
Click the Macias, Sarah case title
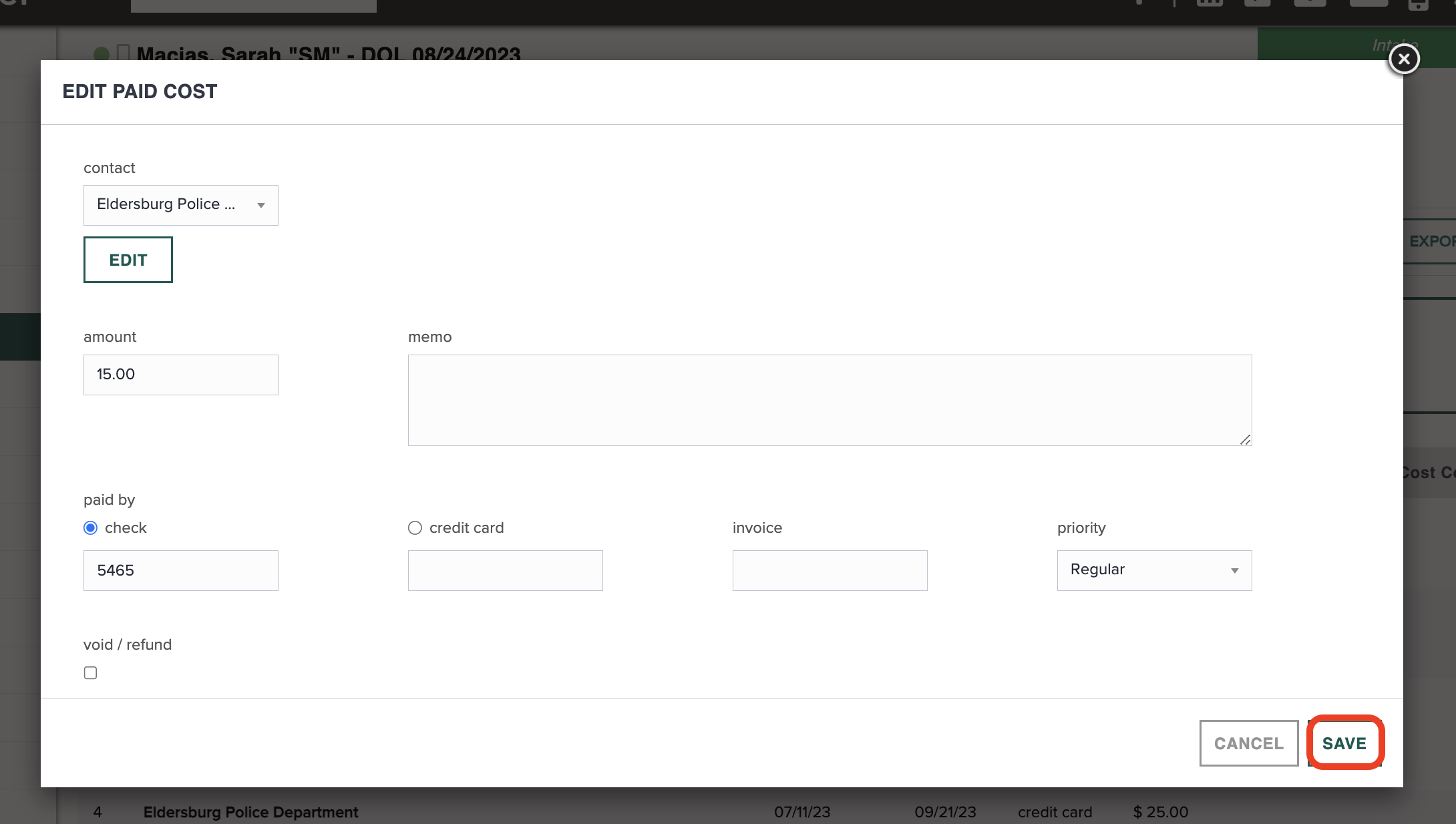(328, 53)
